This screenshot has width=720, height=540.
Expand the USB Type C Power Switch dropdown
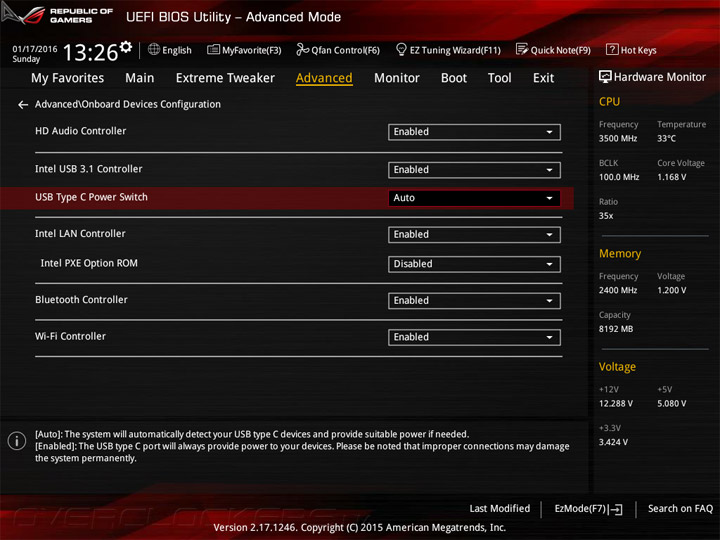click(474, 198)
